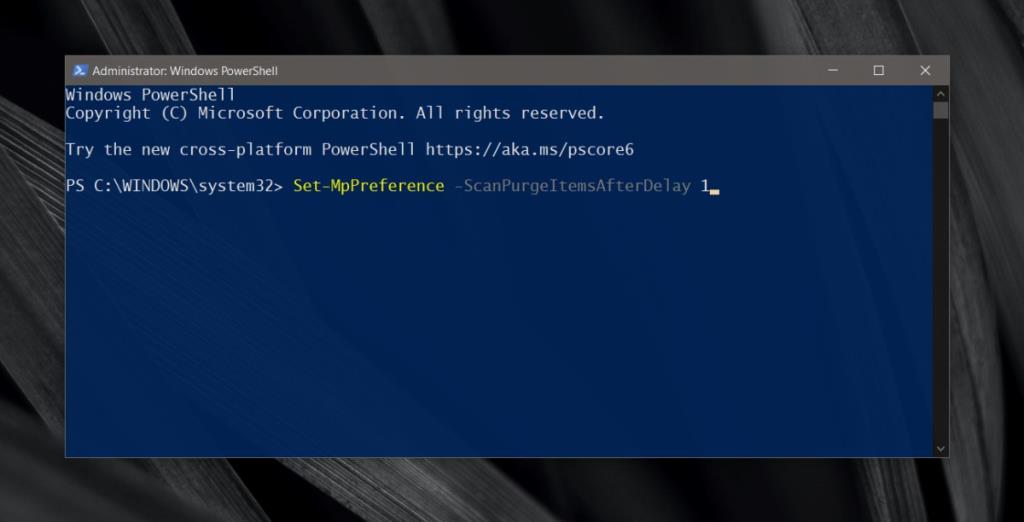1024x522 pixels.
Task: Close the Administrator PowerShell window
Action: click(x=925, y=71)
